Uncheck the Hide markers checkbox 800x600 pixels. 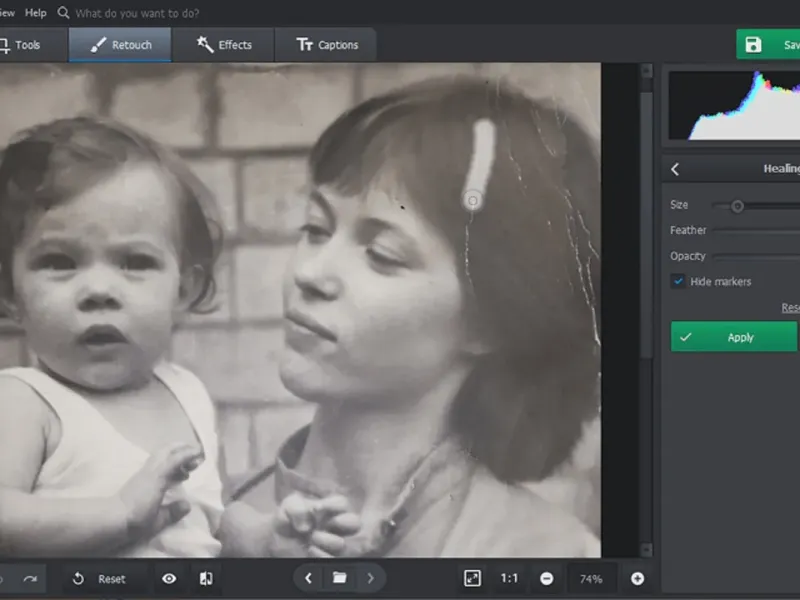[x=678, y=282]
